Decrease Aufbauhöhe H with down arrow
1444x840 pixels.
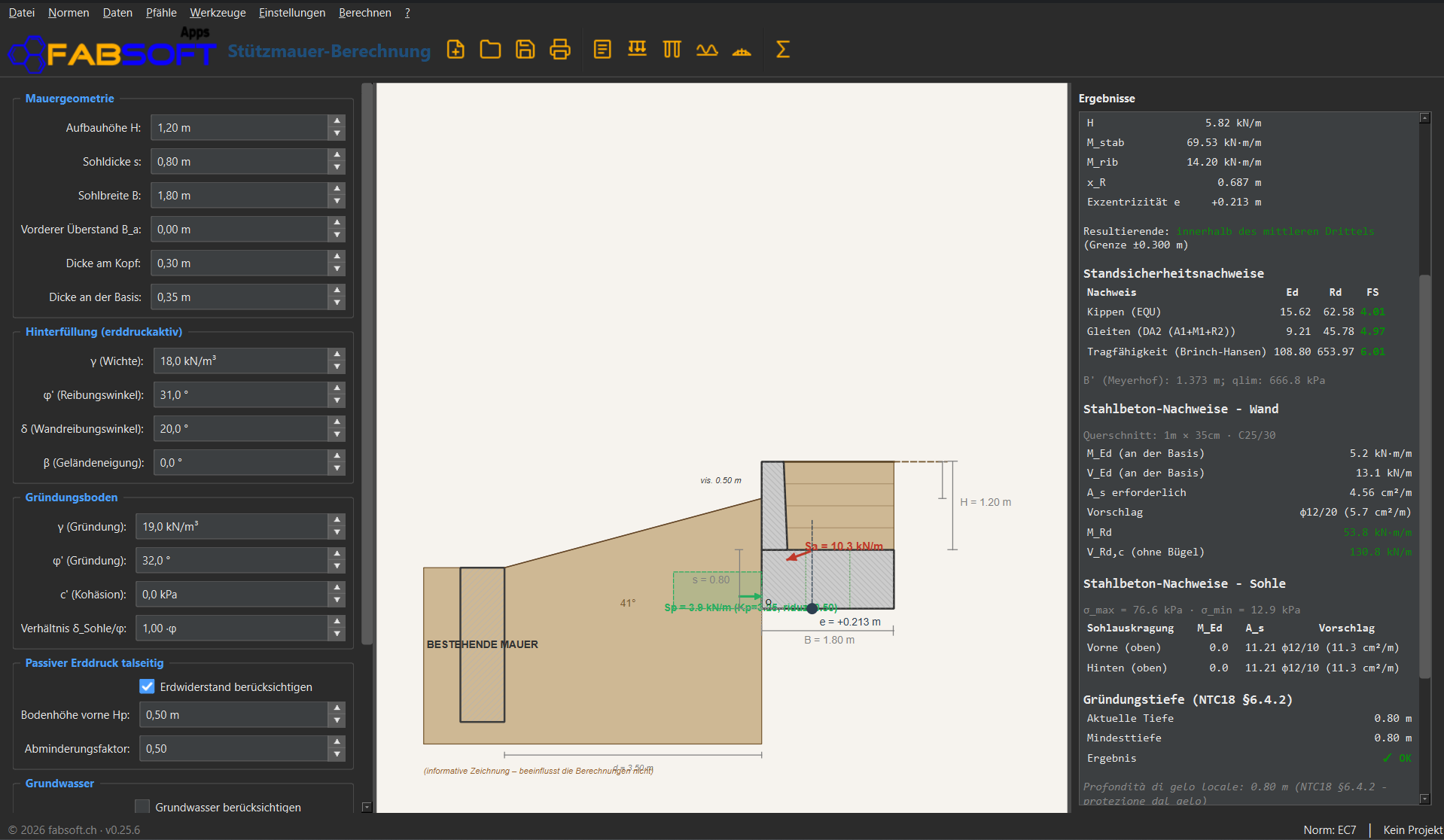pyautogui.click(x=337, y=134)
